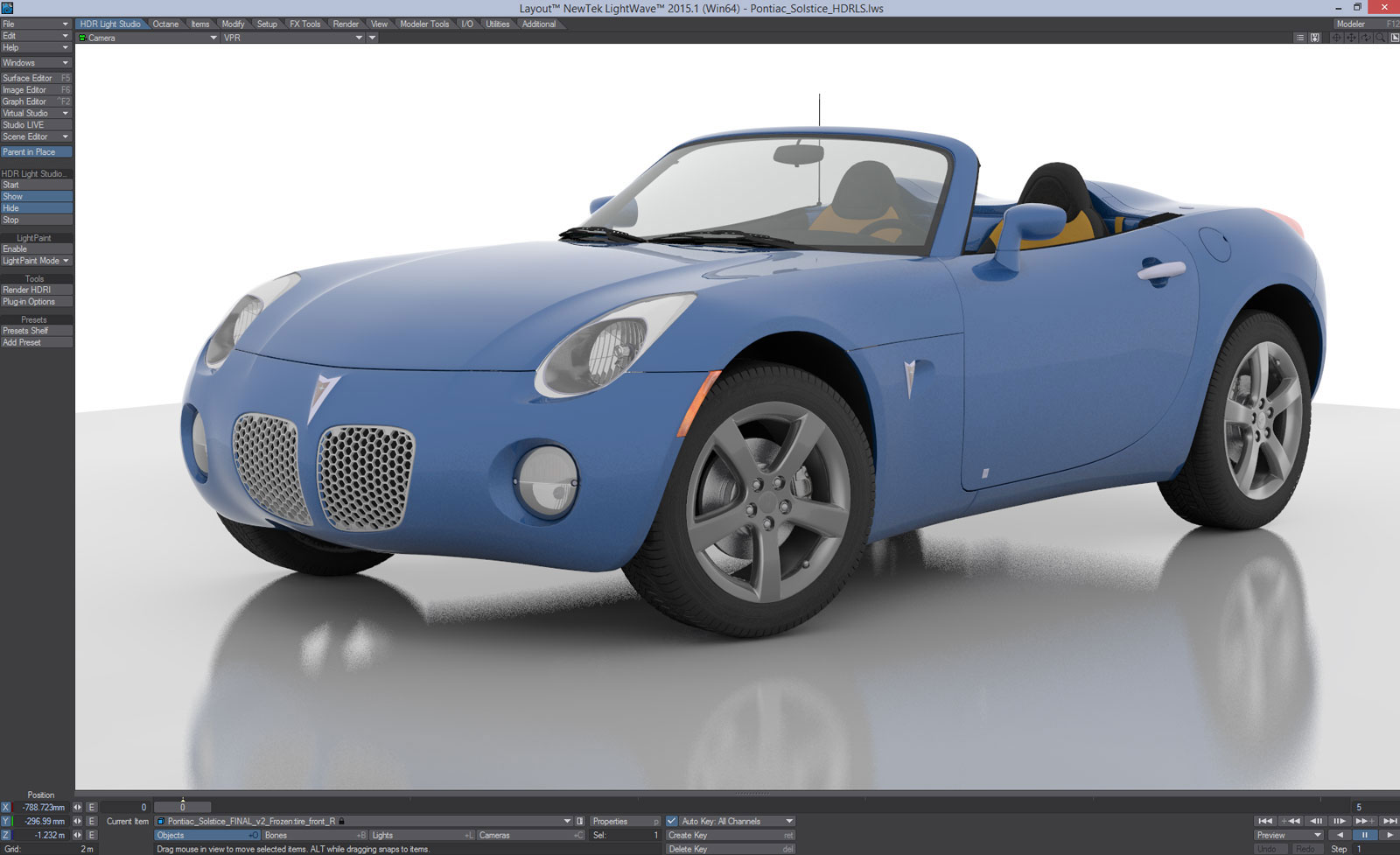Click the LightWave app icon in title bar

(x=7, y=8)
